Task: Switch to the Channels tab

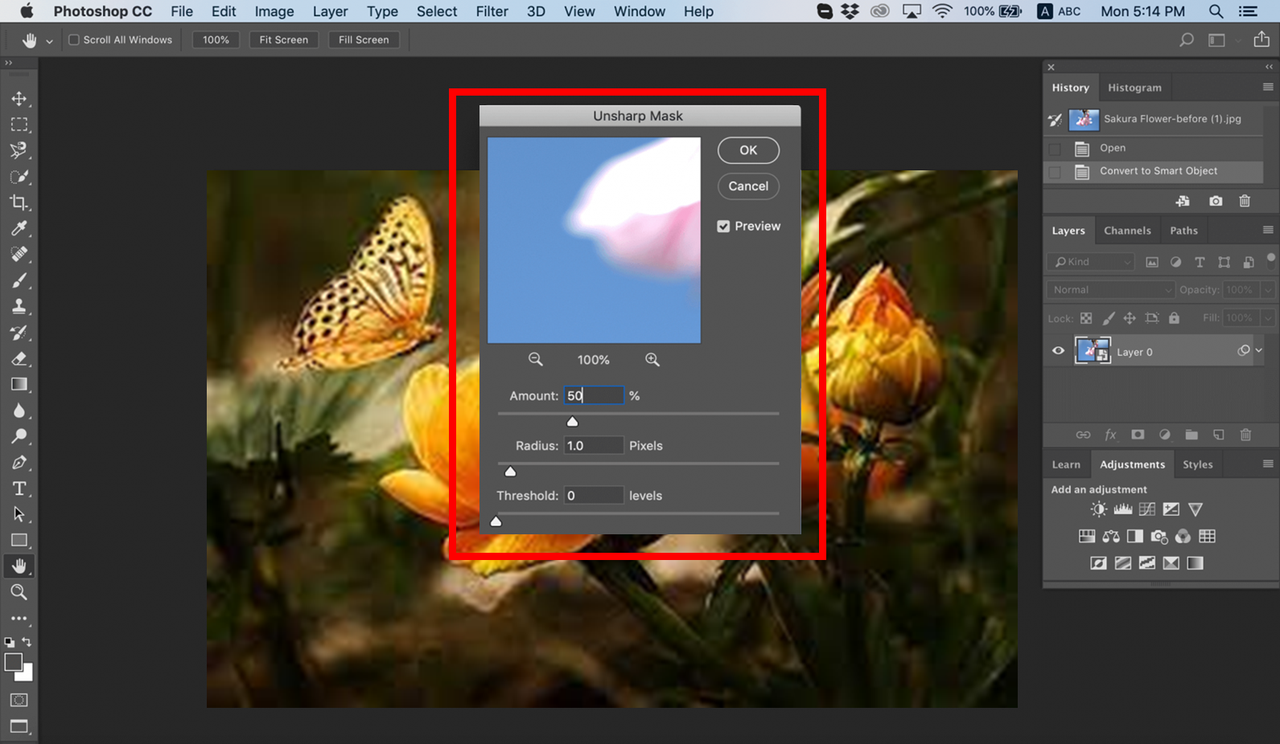Action: pos(1128,230)
